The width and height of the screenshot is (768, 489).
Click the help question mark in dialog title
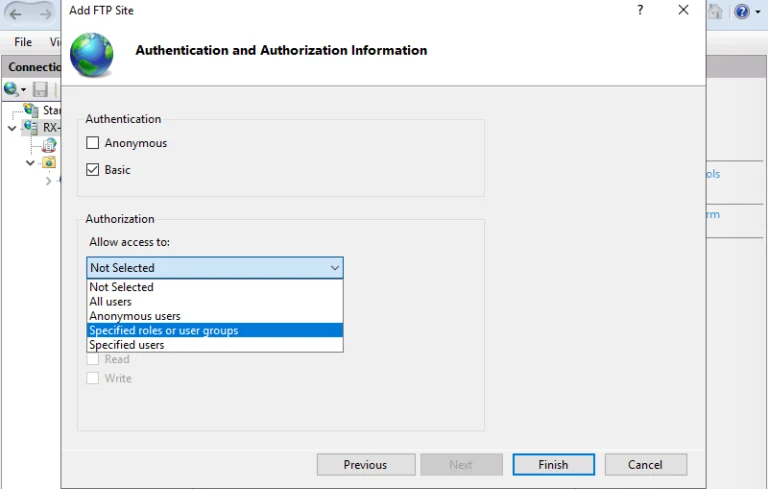640,10
